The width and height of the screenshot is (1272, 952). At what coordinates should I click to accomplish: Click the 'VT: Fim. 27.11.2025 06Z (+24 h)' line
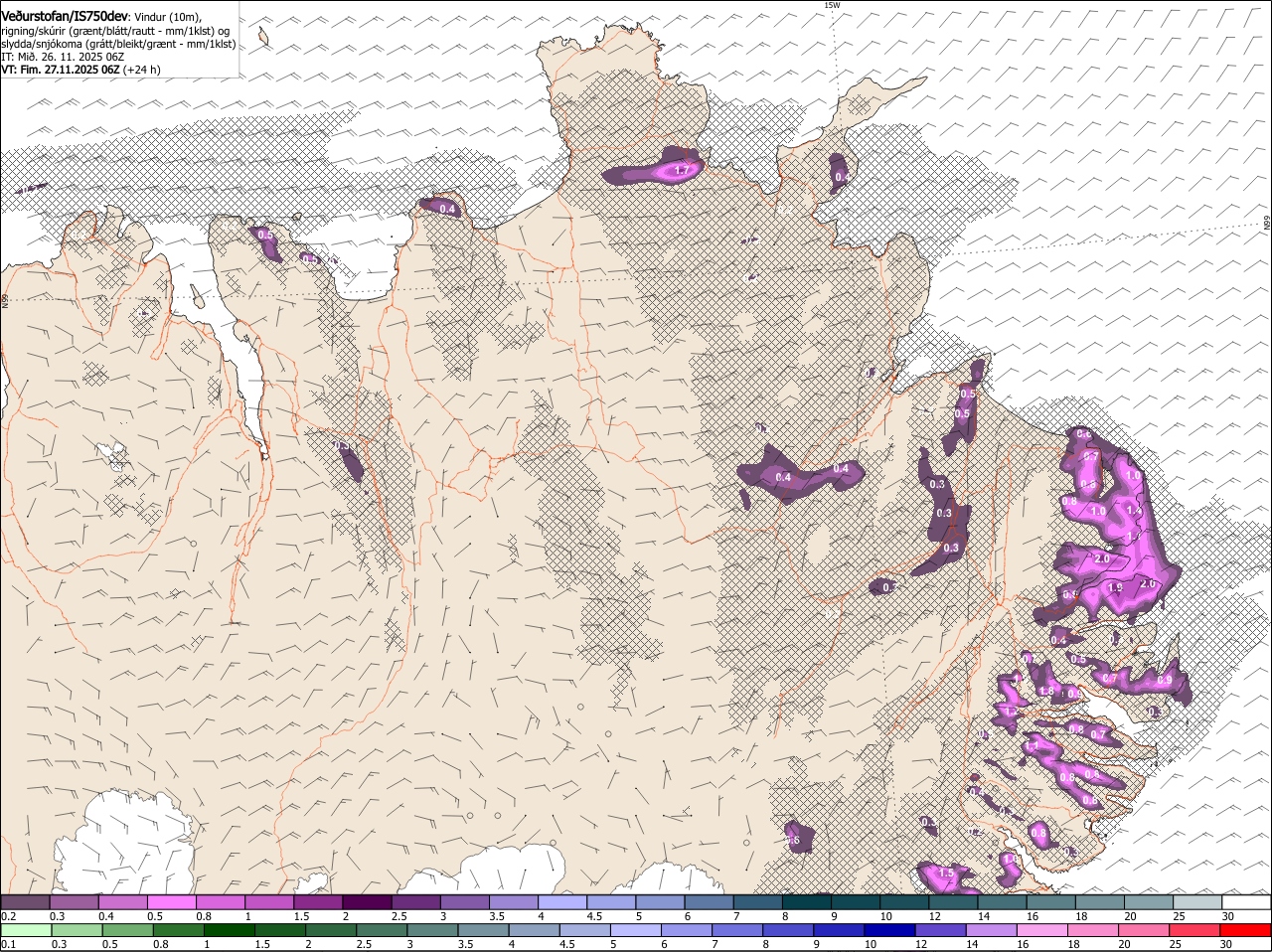tap(80, 70)
